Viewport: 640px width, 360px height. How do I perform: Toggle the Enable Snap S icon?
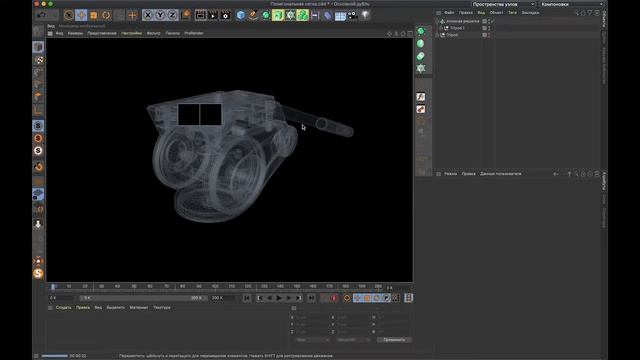point(38,126)
